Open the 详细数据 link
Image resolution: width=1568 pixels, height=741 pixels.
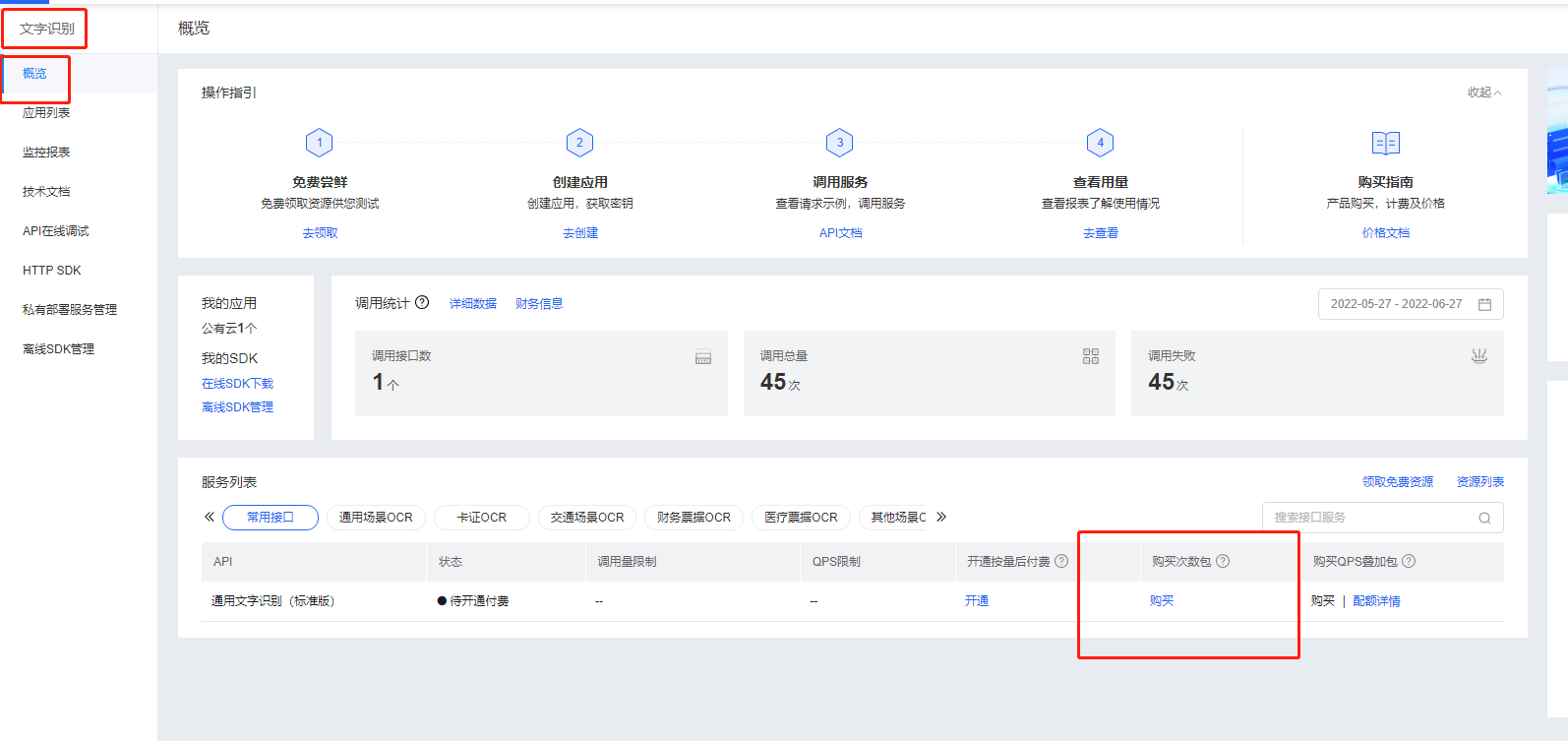point(473,304)
